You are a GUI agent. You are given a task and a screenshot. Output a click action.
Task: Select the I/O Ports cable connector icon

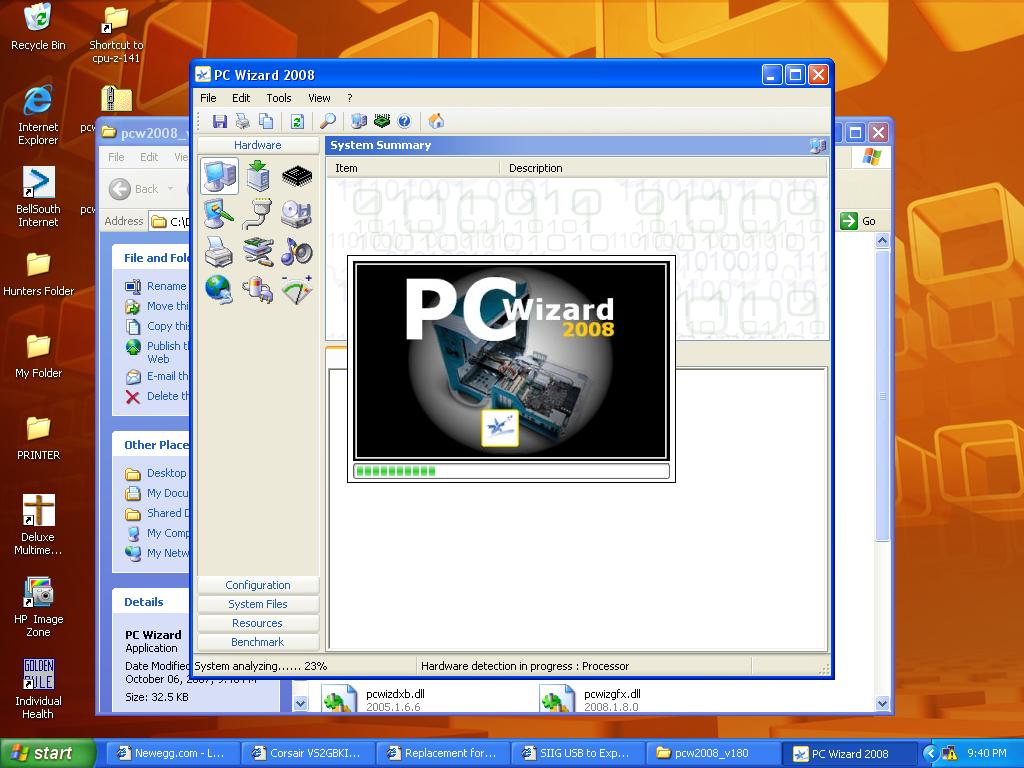pyautogui.click(x=259, y=214)
